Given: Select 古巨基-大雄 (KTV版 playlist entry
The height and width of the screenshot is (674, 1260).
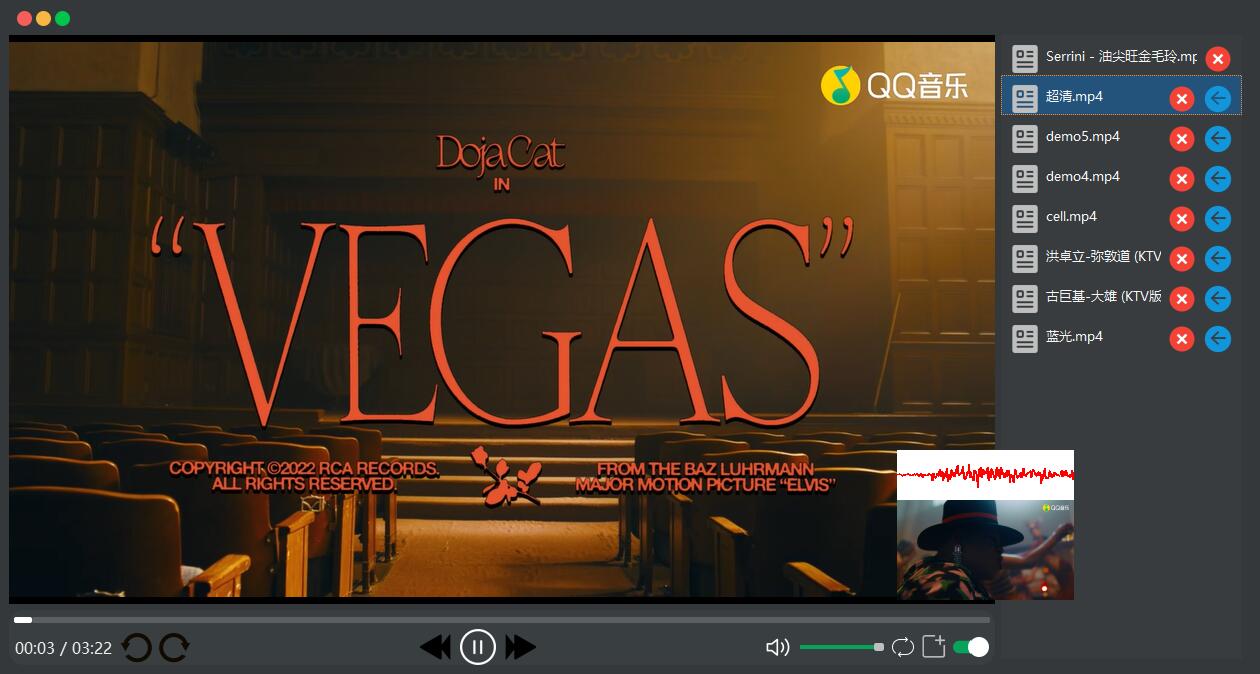Looking at the screenshot, I should 1121,296.
